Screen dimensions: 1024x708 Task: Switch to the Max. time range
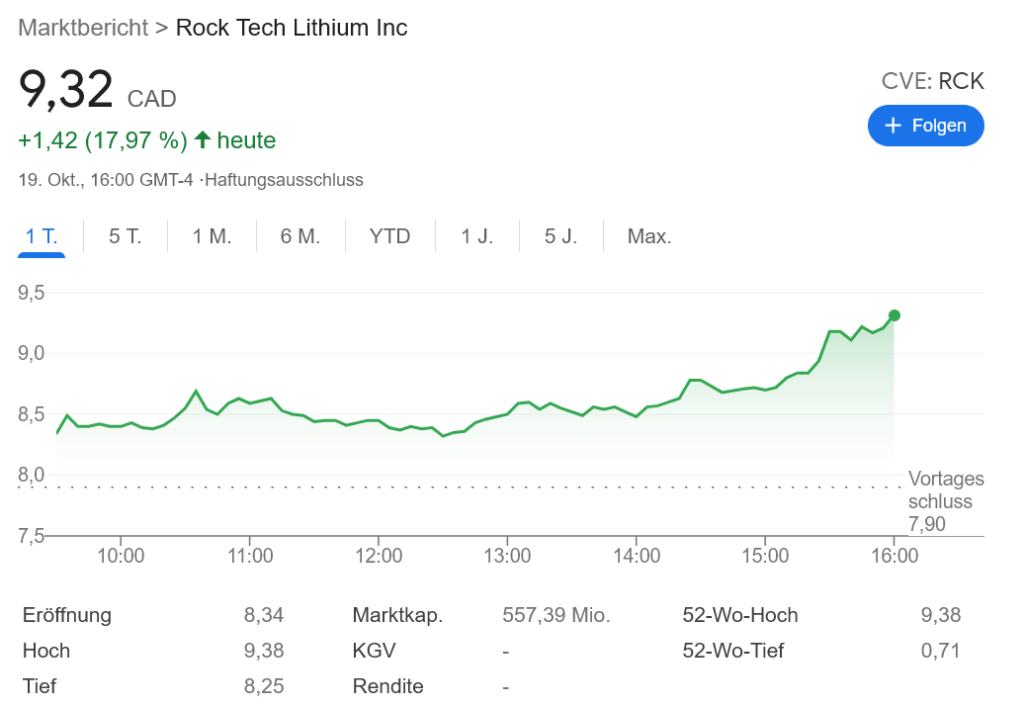point(649,236)
